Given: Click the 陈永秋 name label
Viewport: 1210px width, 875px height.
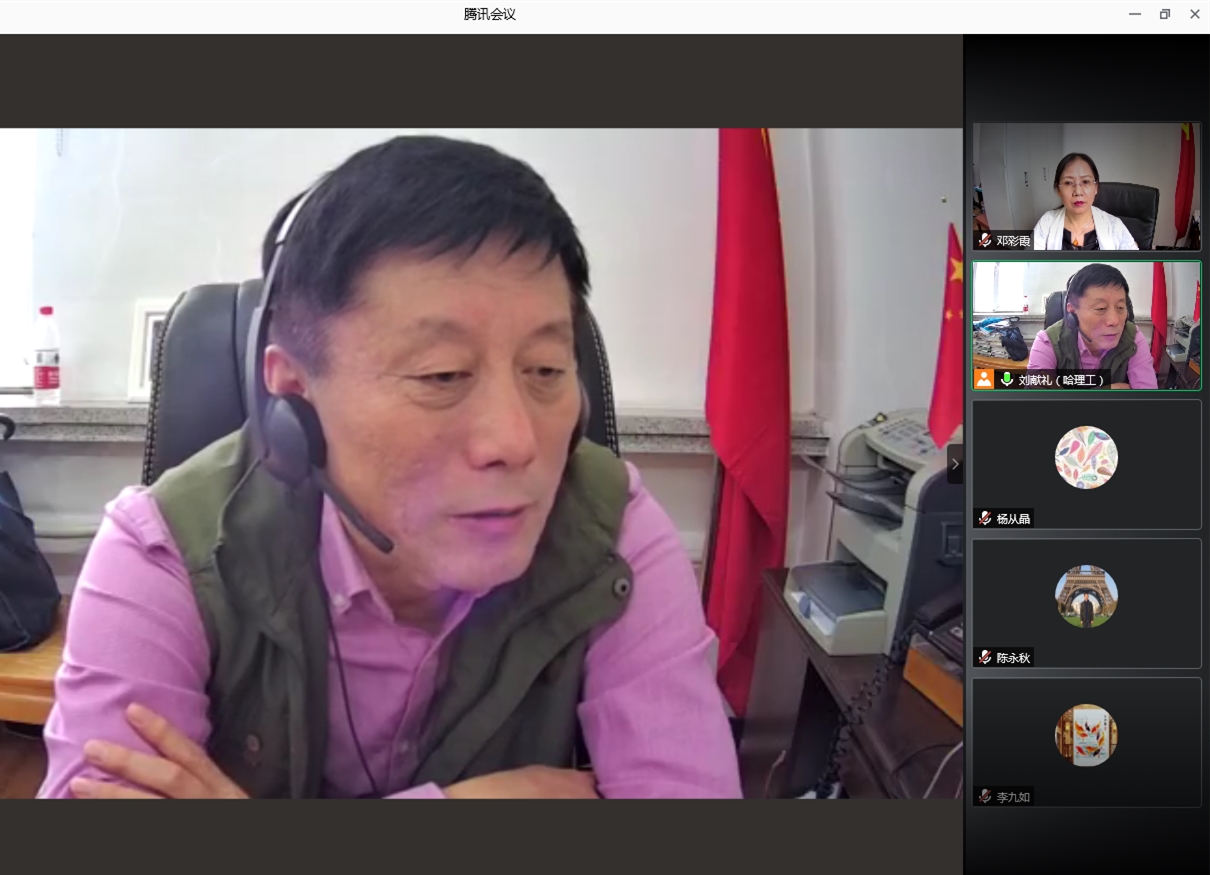Looking at the screenshot, I should click(x=1013, y=657).
